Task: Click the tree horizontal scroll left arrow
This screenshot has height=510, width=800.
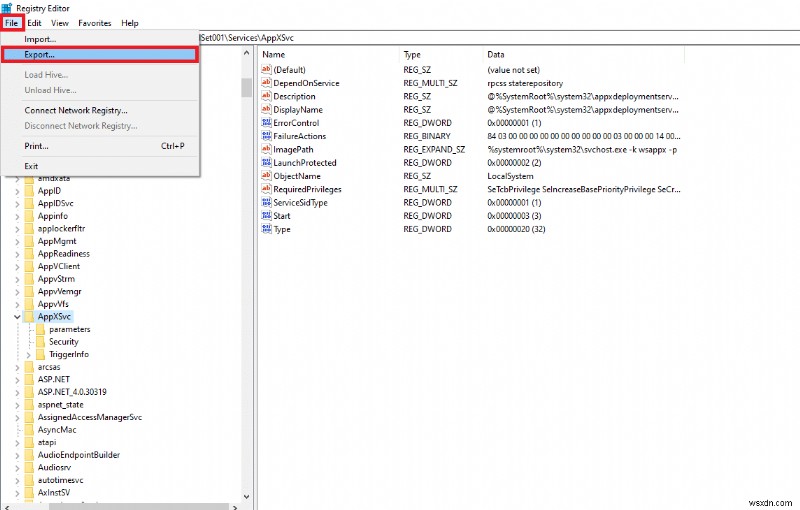Action: click(7, 507)
